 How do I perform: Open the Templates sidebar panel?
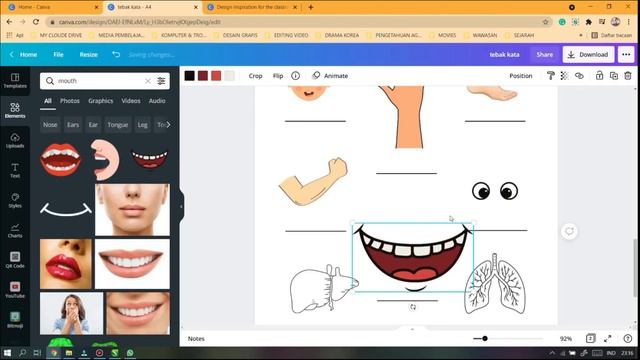click(x=15, y=81)
